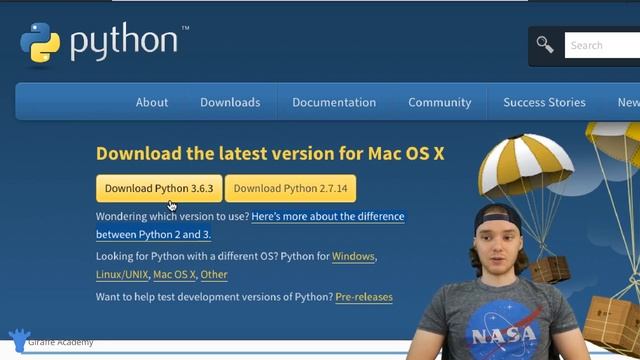Follow the Other platforms link
640x360 pixels.
(x=214, y=275)
